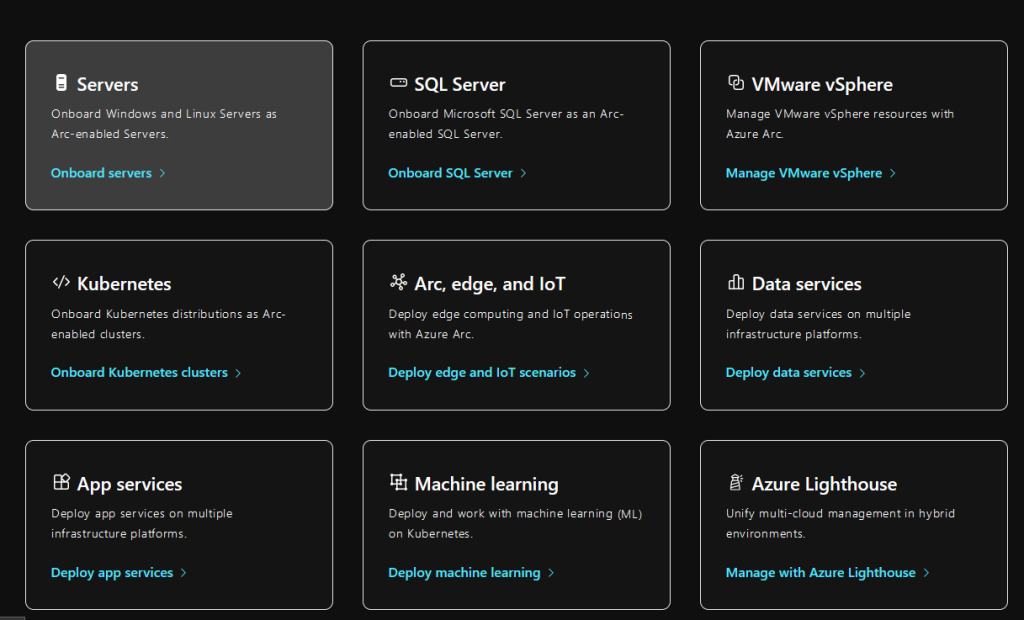The image size is (1024, 620).
Task: Select the Data services heading
Action: pos(807,284)
